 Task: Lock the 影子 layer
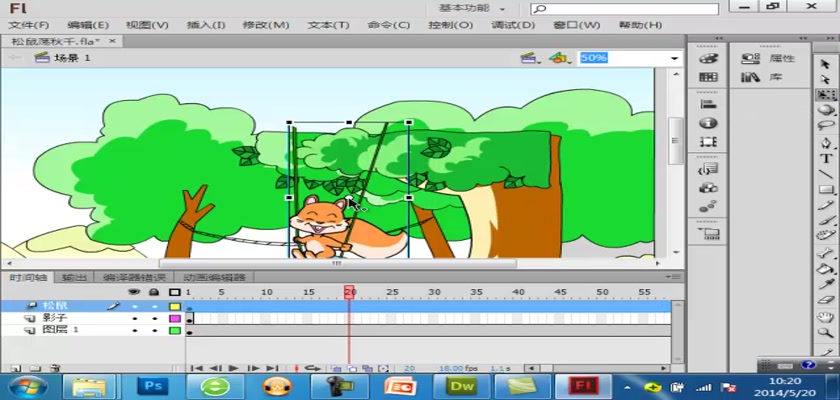154,318
